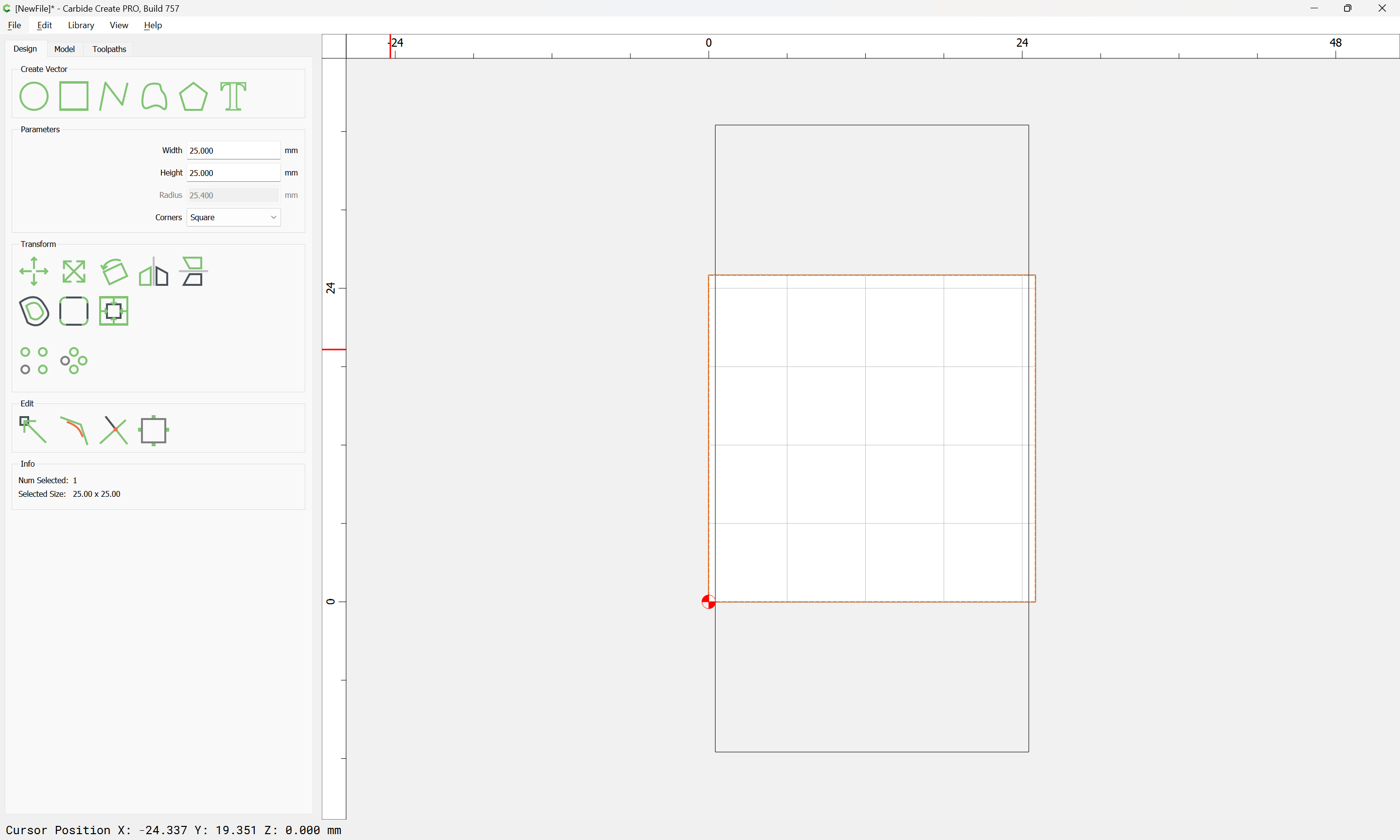The height and width of the screenshot is (840, 1400).
Task: Activate the Node edit tool
Action: 33,430
